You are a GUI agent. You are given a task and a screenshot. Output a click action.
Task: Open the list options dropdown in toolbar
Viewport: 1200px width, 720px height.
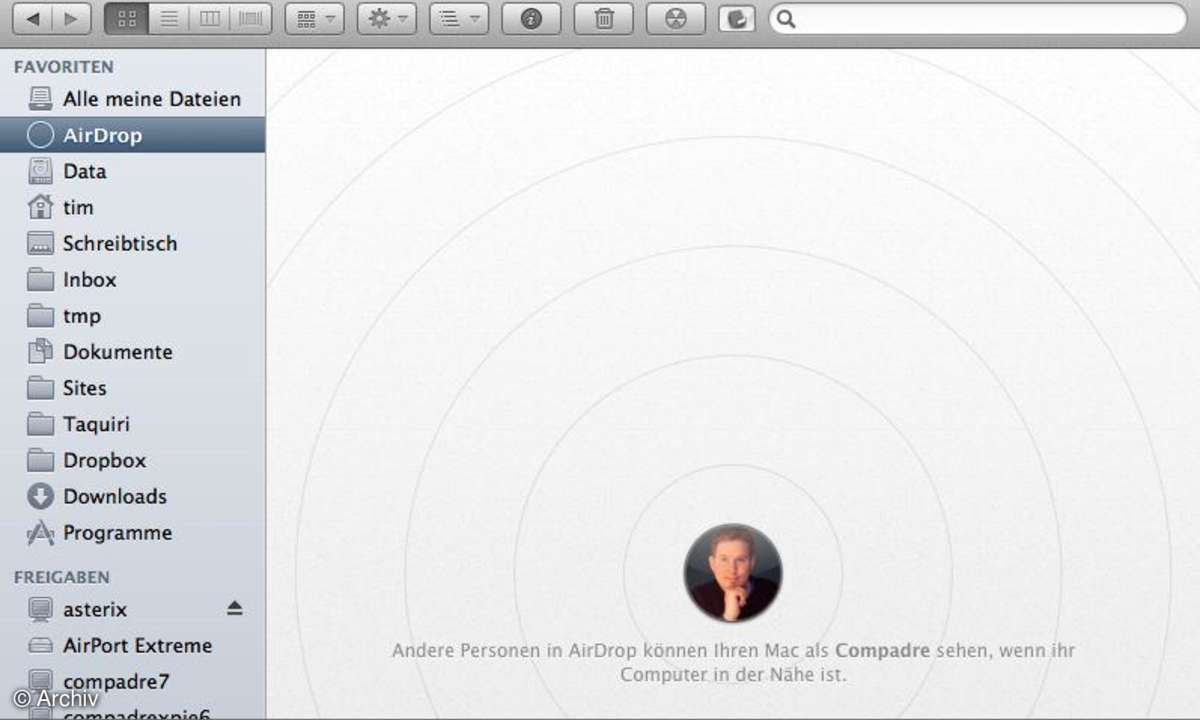[x=459, y=18]
